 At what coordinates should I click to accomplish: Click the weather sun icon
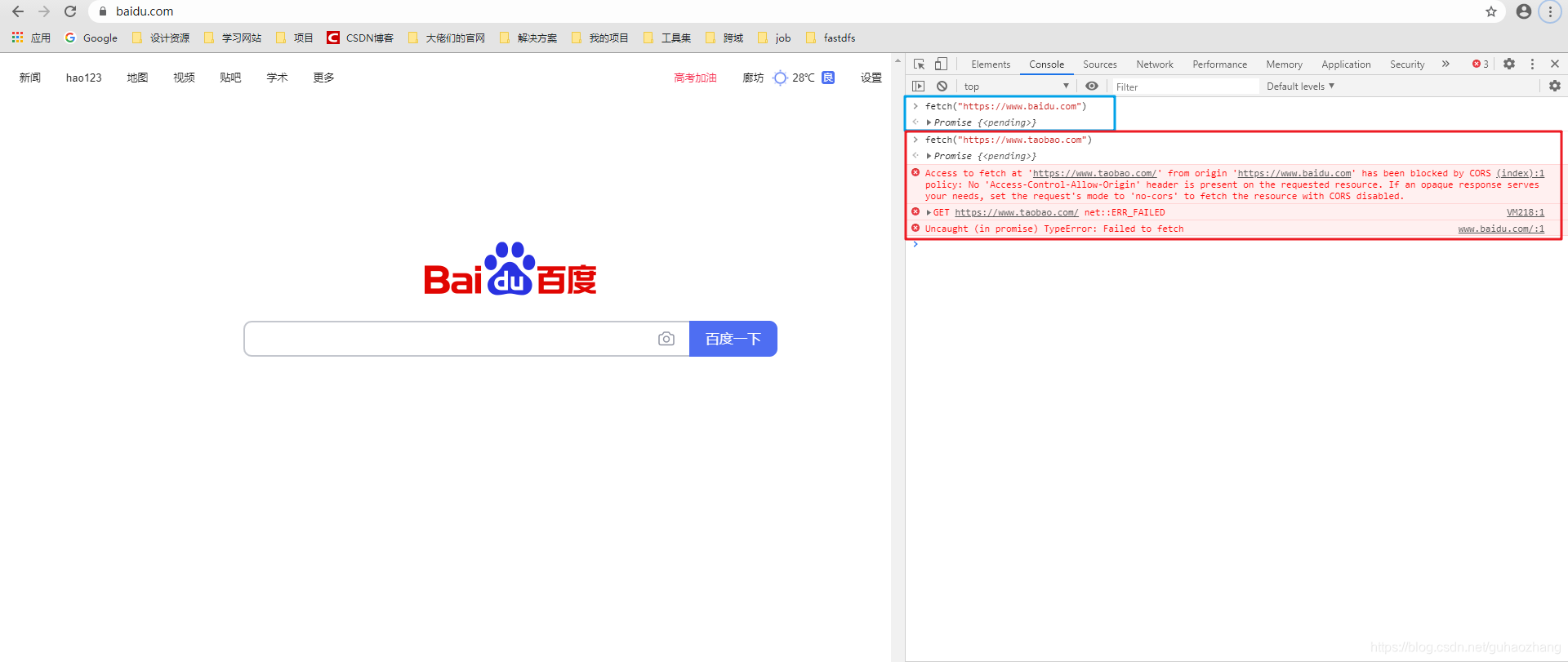[x=780, y=78]
